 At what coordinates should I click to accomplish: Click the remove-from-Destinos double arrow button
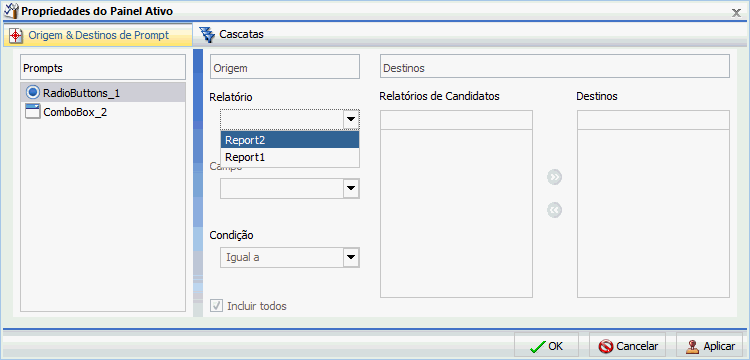point(554,210)
